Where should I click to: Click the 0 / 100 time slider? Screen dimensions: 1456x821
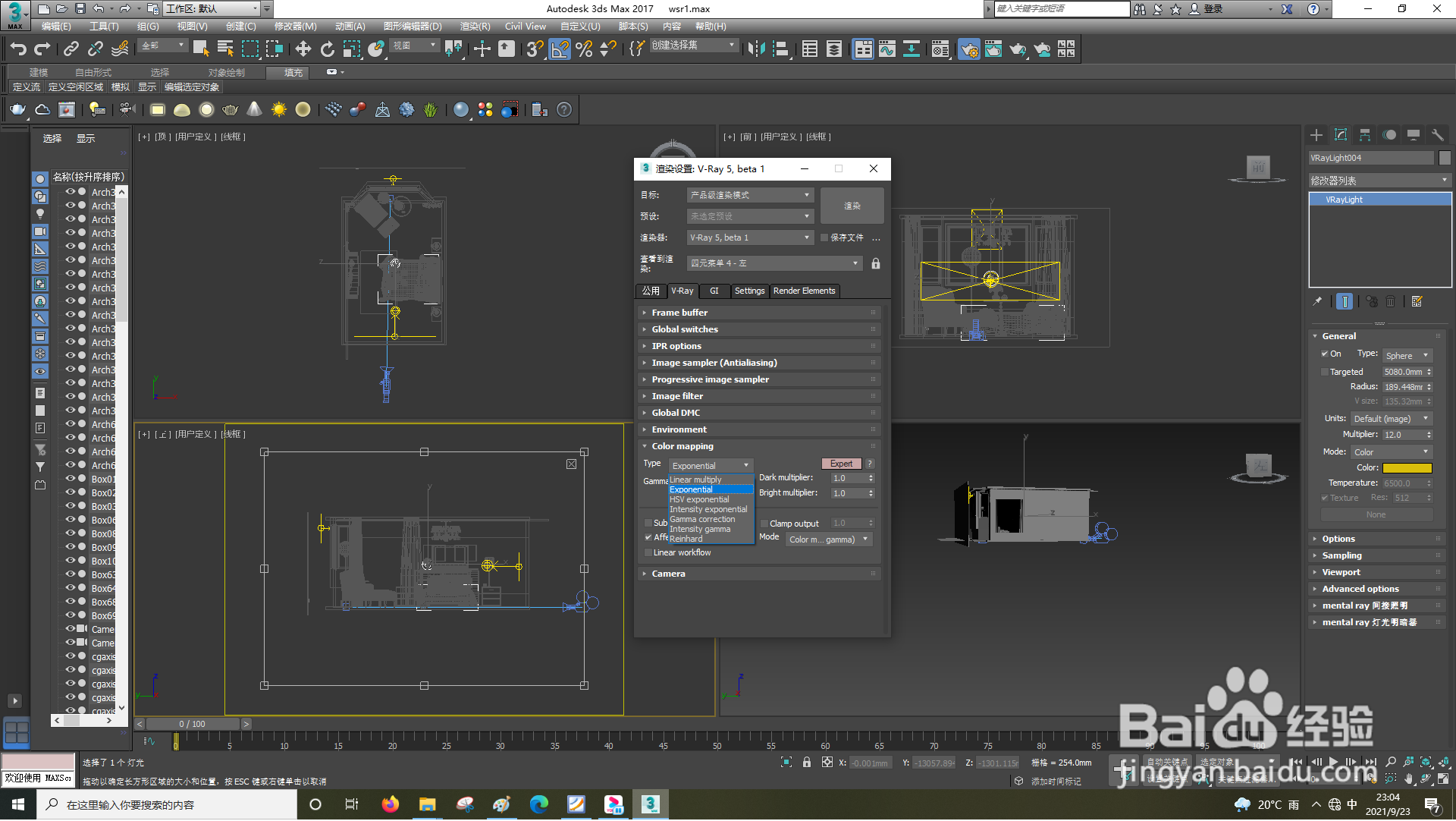point(192,724)
